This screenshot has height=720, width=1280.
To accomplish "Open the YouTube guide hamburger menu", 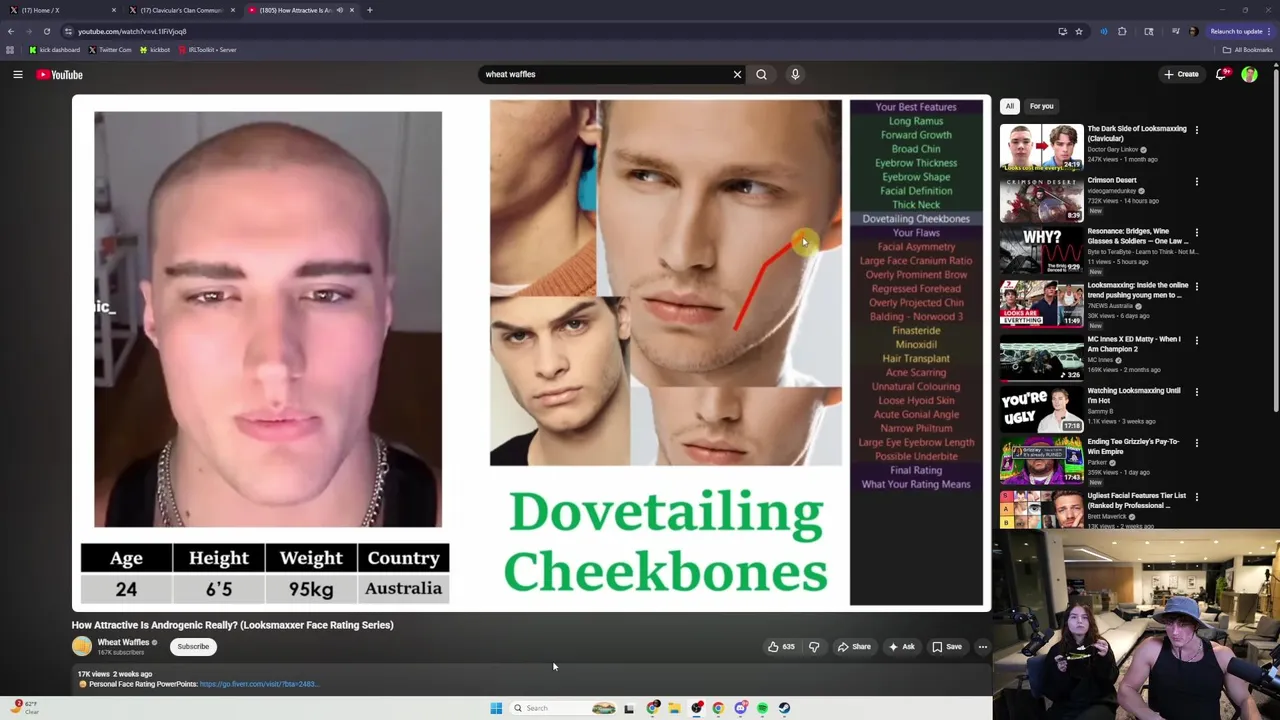I will pos(18,74).
